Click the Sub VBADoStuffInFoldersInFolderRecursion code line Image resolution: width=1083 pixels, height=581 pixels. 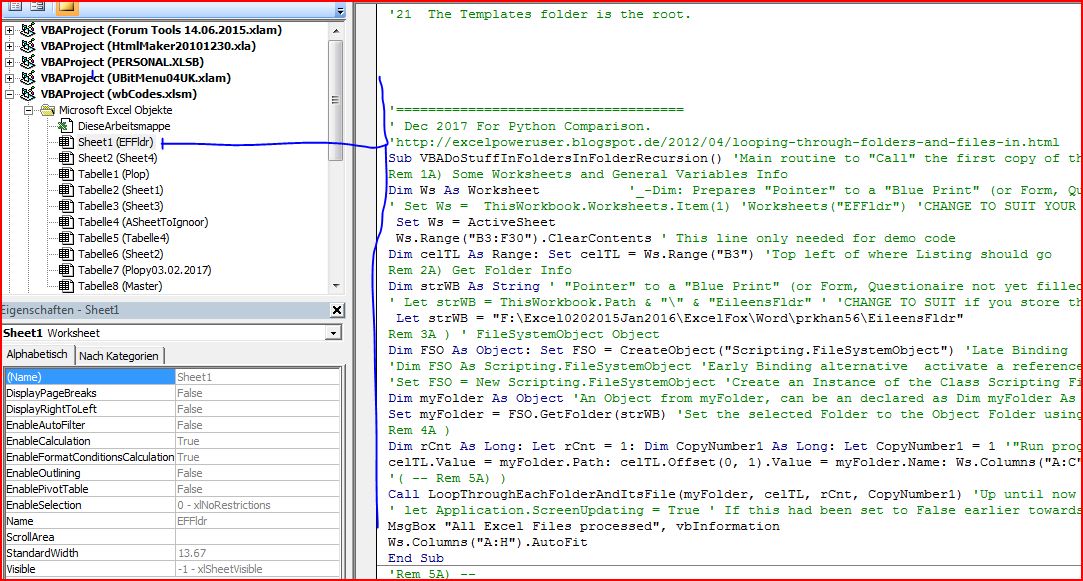[x=735, y=158]
